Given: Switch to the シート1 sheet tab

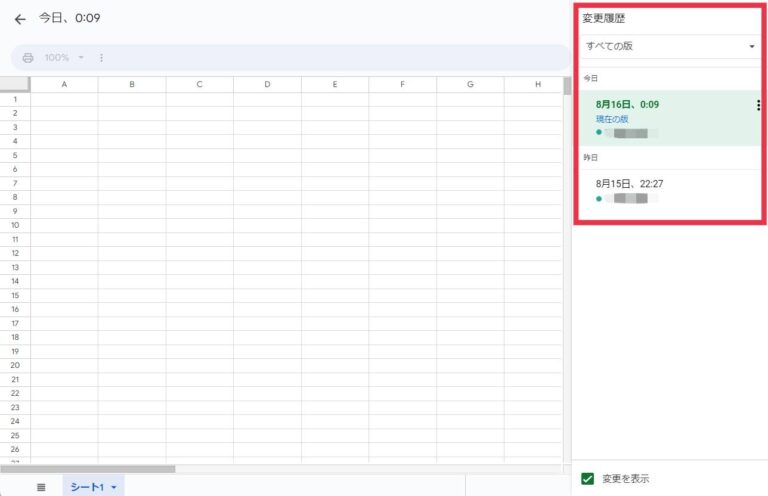Looking at the screenshot, I should pyautogui.click(x=88, y=487).
